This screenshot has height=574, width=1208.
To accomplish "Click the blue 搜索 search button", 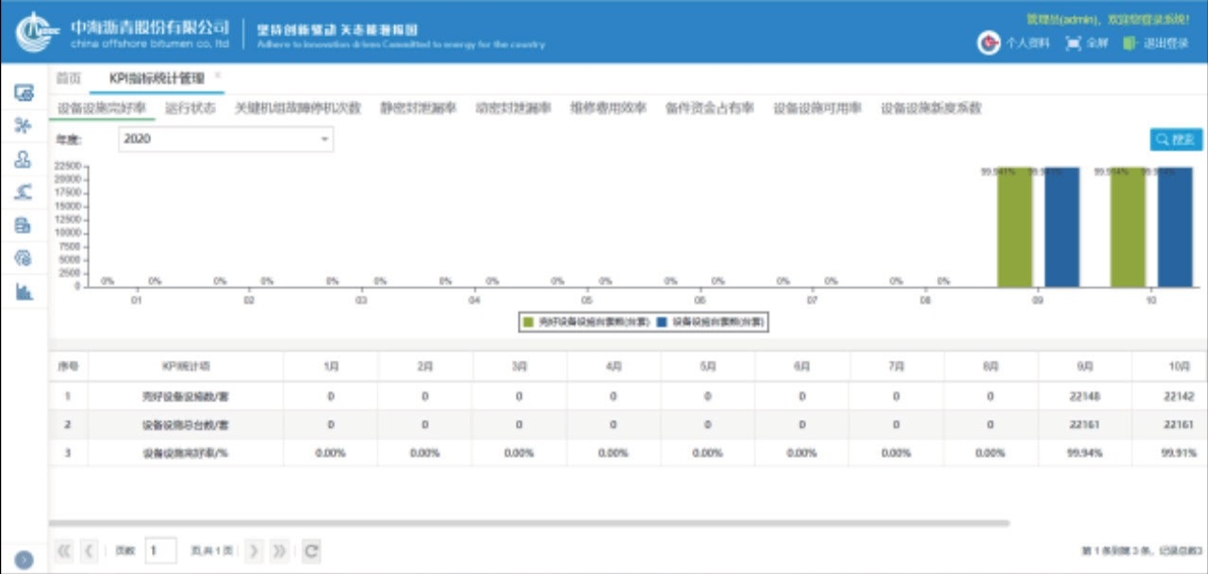I will (1176, 139).
